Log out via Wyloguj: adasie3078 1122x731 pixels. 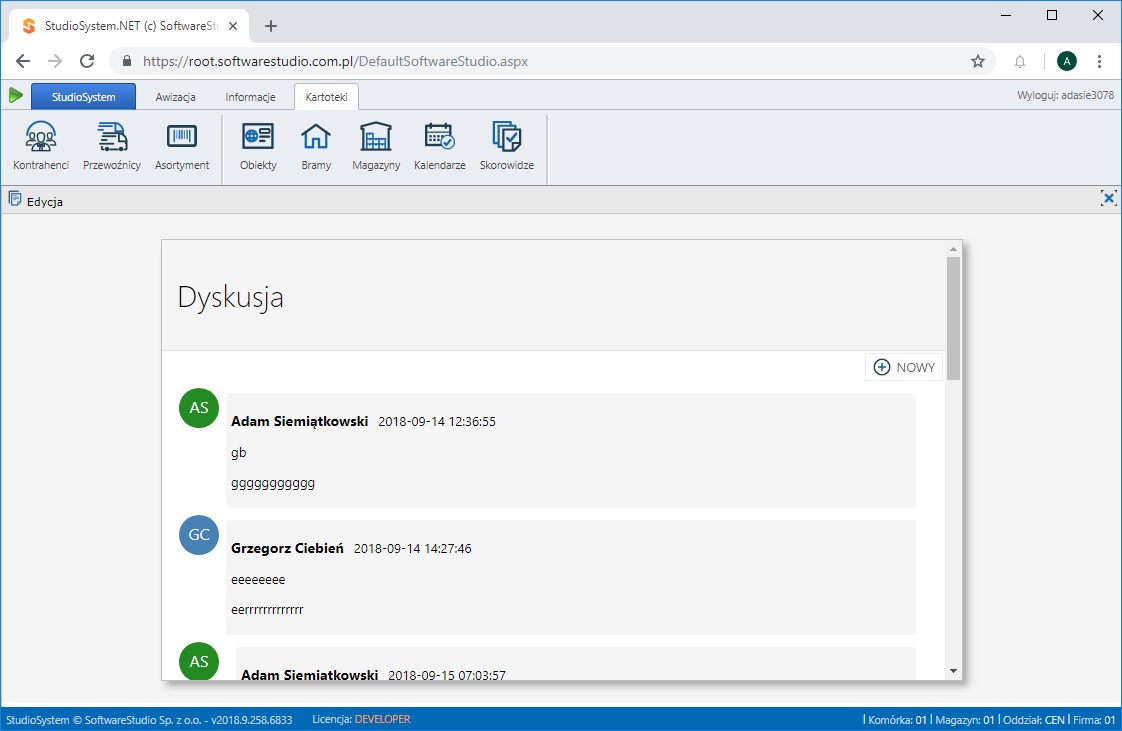(x=1065, y=95)
